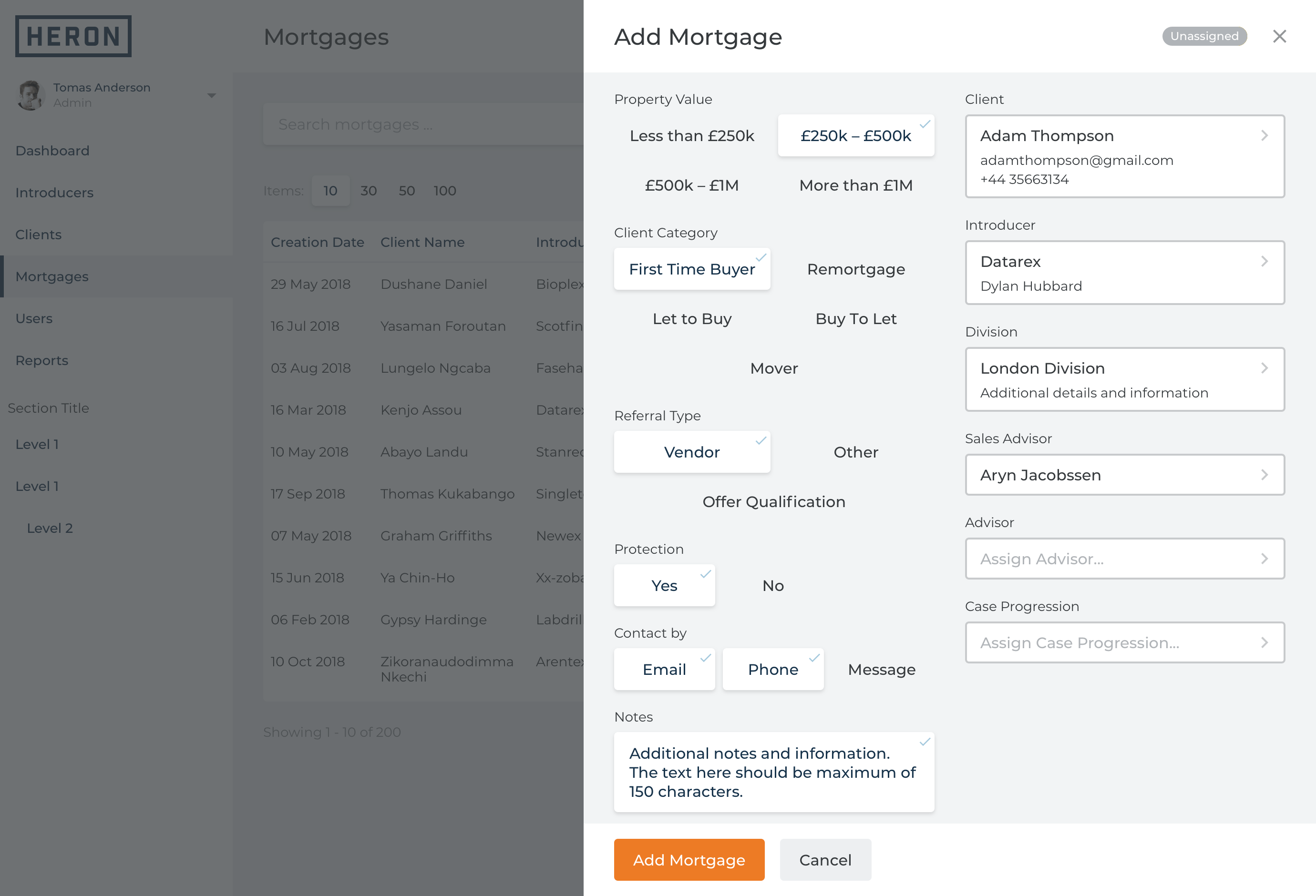1316x896 pixels.
Task: Open Lungelo Ngcaba mortgage row
Action: click(423, 368)
